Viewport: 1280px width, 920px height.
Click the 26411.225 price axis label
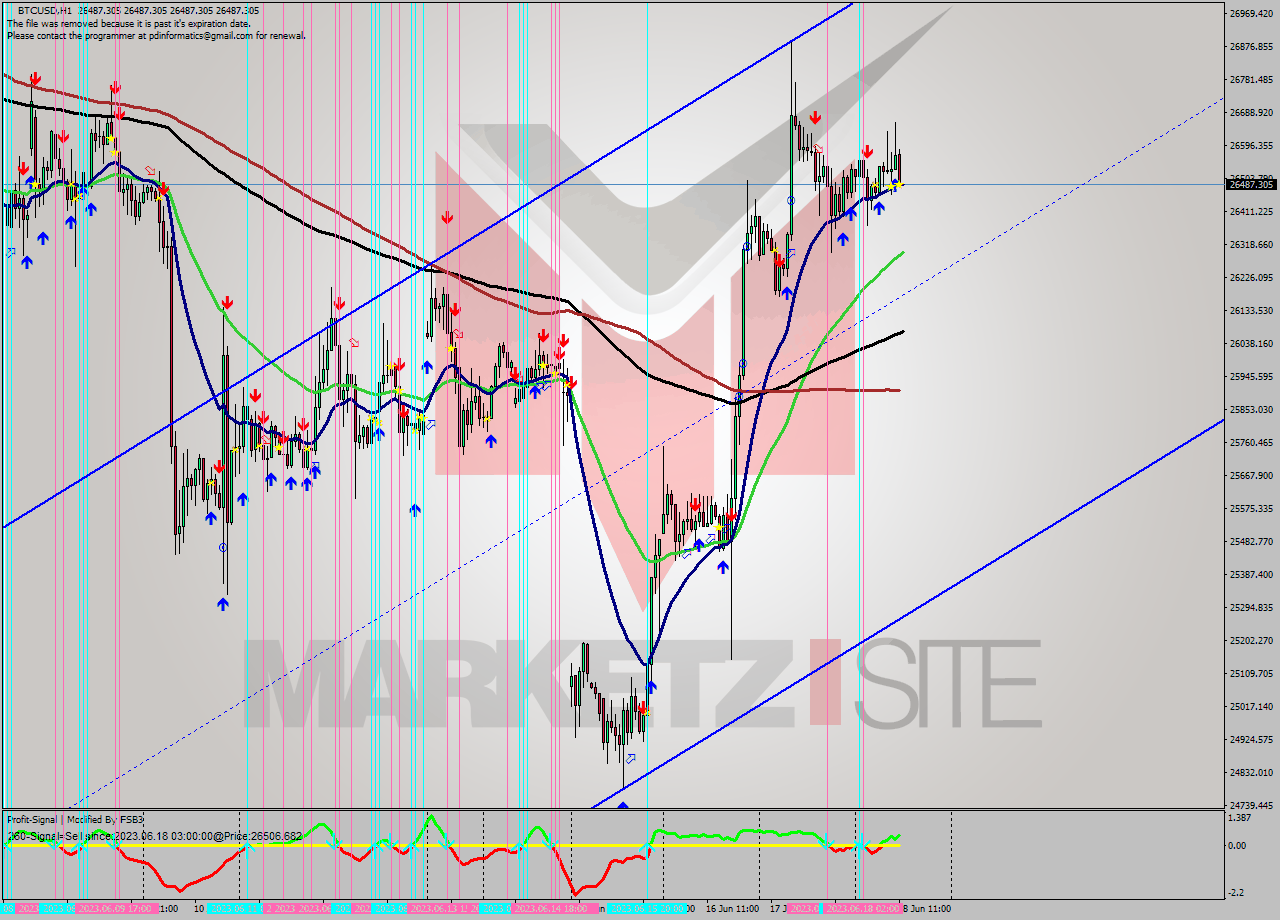click(x=1251, y=212)
